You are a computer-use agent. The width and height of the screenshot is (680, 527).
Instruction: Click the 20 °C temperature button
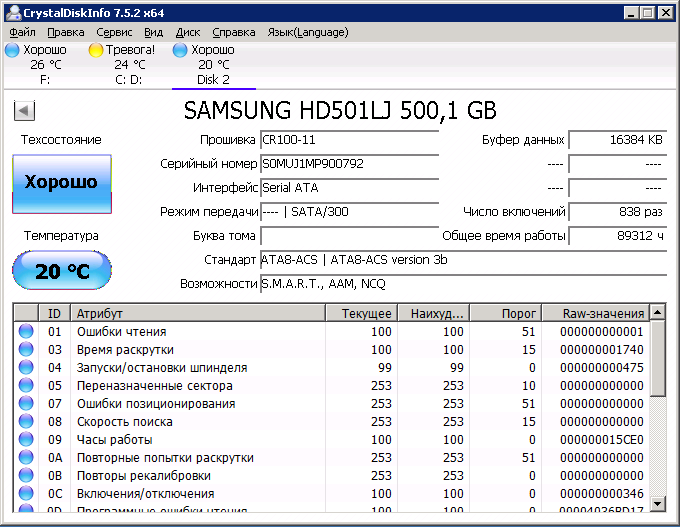(x=62, y=270)
